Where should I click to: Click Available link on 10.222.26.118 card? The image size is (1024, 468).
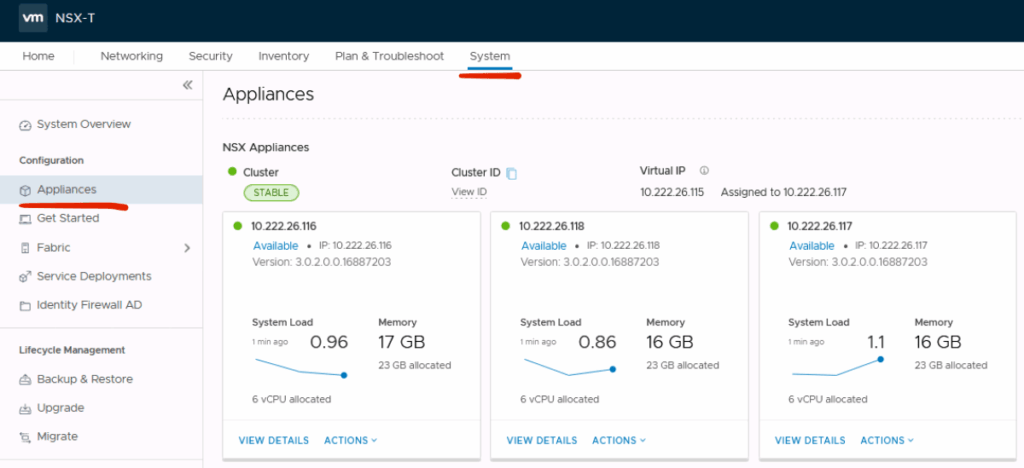click(x=543, y=246)
